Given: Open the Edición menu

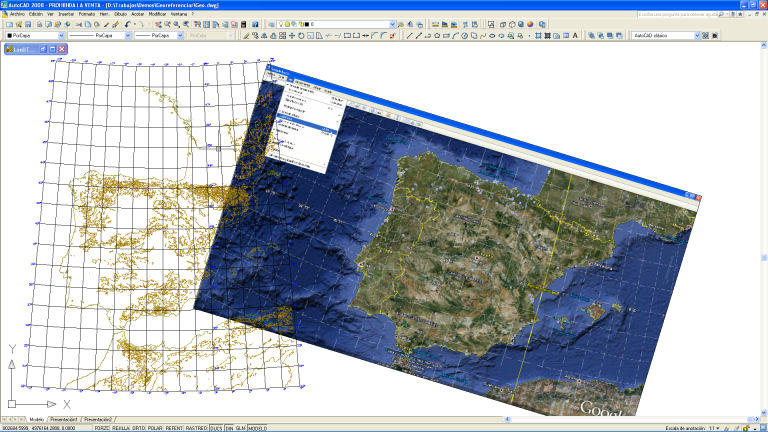Looking at the screenshot, I should (x=36, y=14).
